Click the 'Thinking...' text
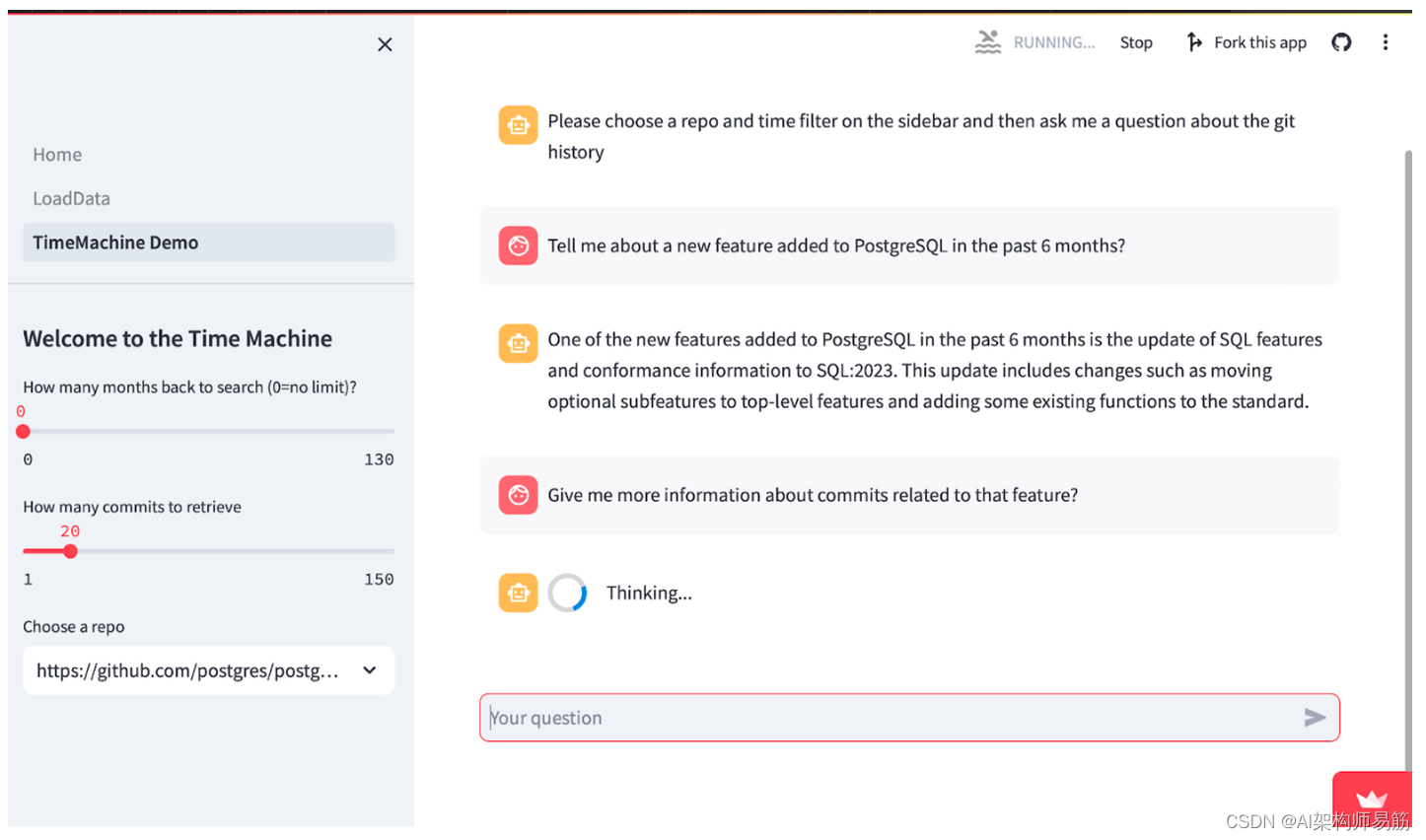The height and width of the screenshot is (840, 1426). coord(649,593)
